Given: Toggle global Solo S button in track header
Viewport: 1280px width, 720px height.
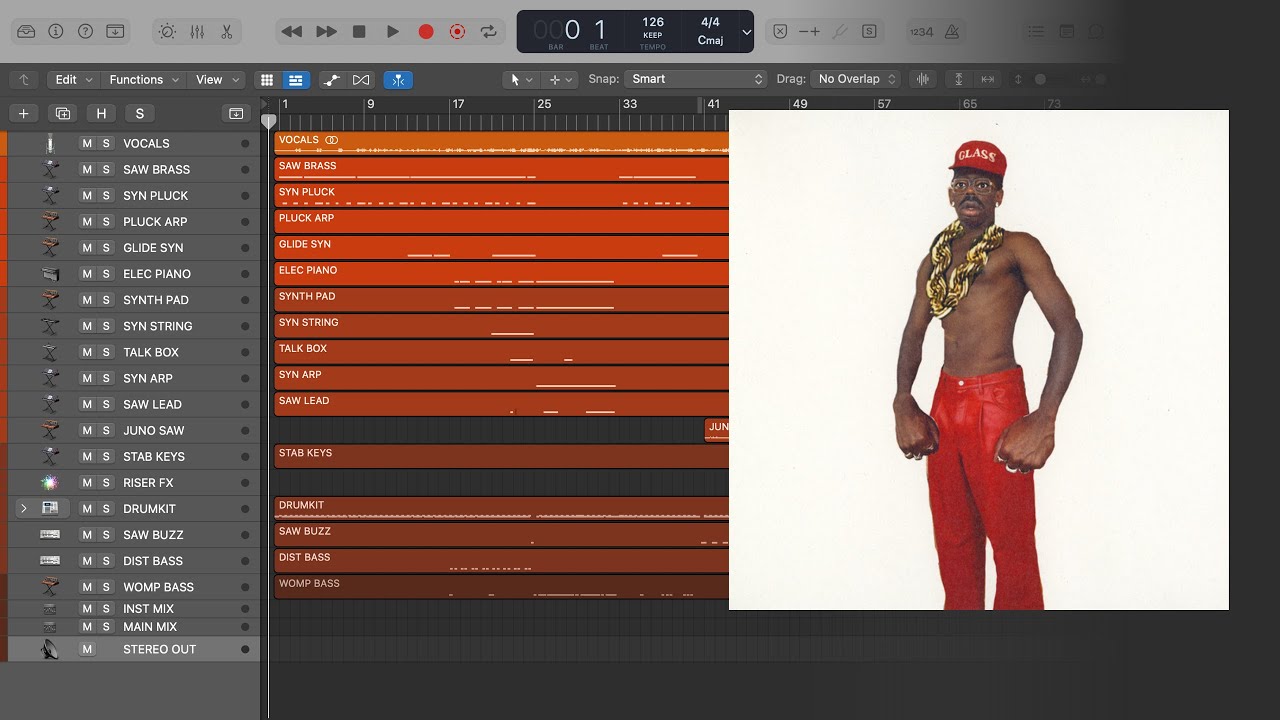Looking at the screenshot, I should click(x=140, y=114).
